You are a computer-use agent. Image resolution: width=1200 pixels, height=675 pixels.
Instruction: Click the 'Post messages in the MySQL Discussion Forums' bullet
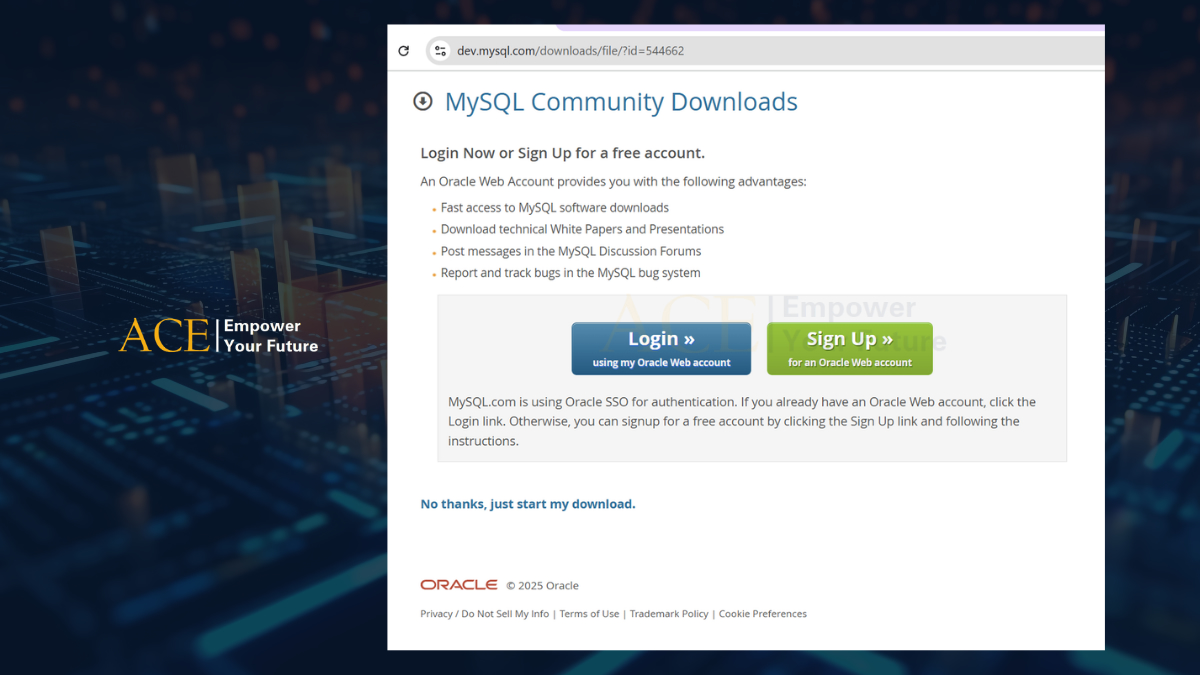click(x=570, y=251)
